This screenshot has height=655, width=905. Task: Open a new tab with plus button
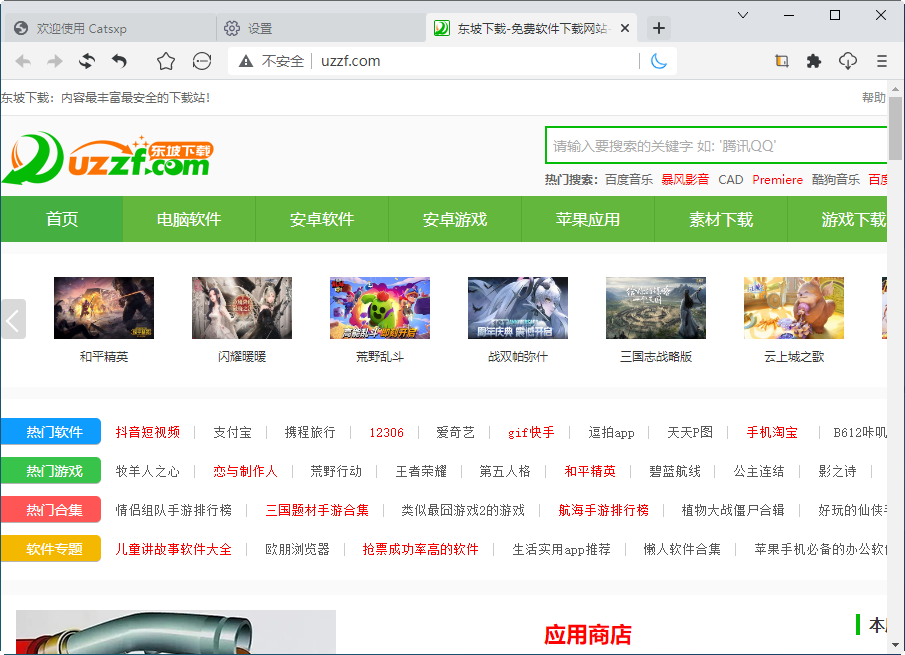click(x=659, y=28)
